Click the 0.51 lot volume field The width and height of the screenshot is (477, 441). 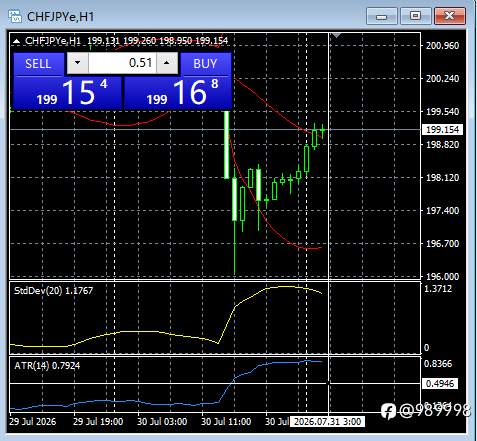point(122,63)
